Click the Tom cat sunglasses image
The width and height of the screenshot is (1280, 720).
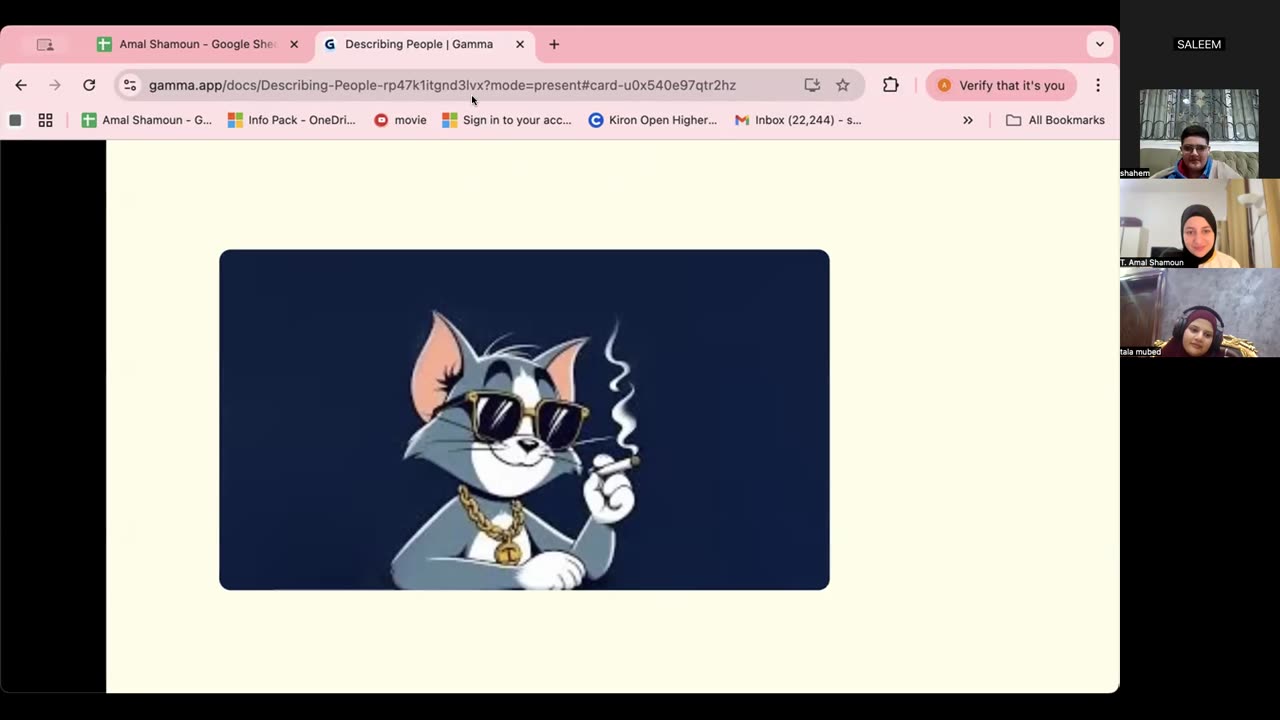tap(524, 419)
